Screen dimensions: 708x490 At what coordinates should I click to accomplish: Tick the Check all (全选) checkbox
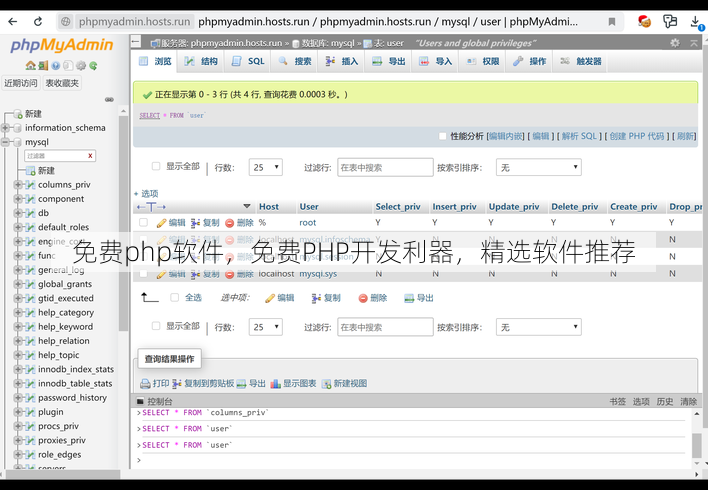coord(174,297)
